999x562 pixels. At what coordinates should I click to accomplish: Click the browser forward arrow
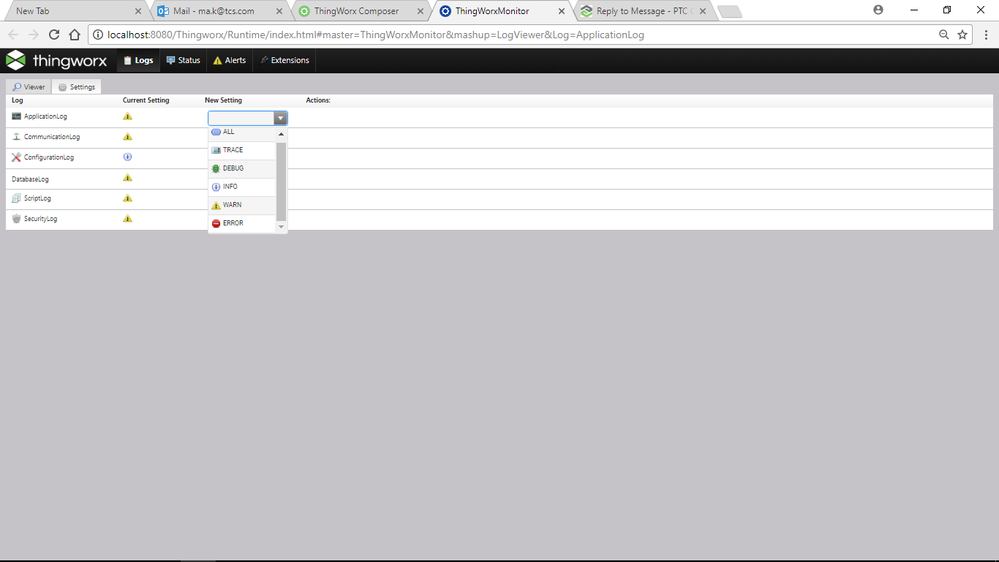pos(34,34)
